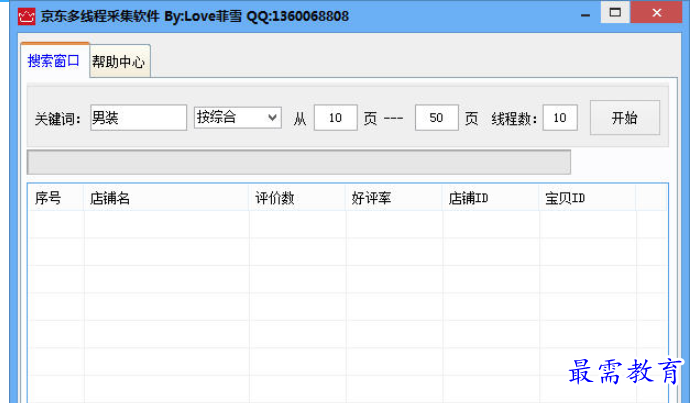Start collection with the 开始 button
This screenshot has height=403, width=690.
(x=625, y=117)
